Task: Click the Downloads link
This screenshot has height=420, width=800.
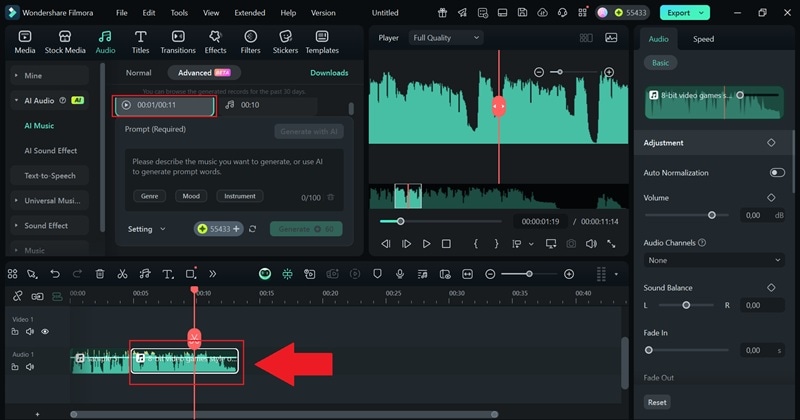Action: (x=329, y=73)
